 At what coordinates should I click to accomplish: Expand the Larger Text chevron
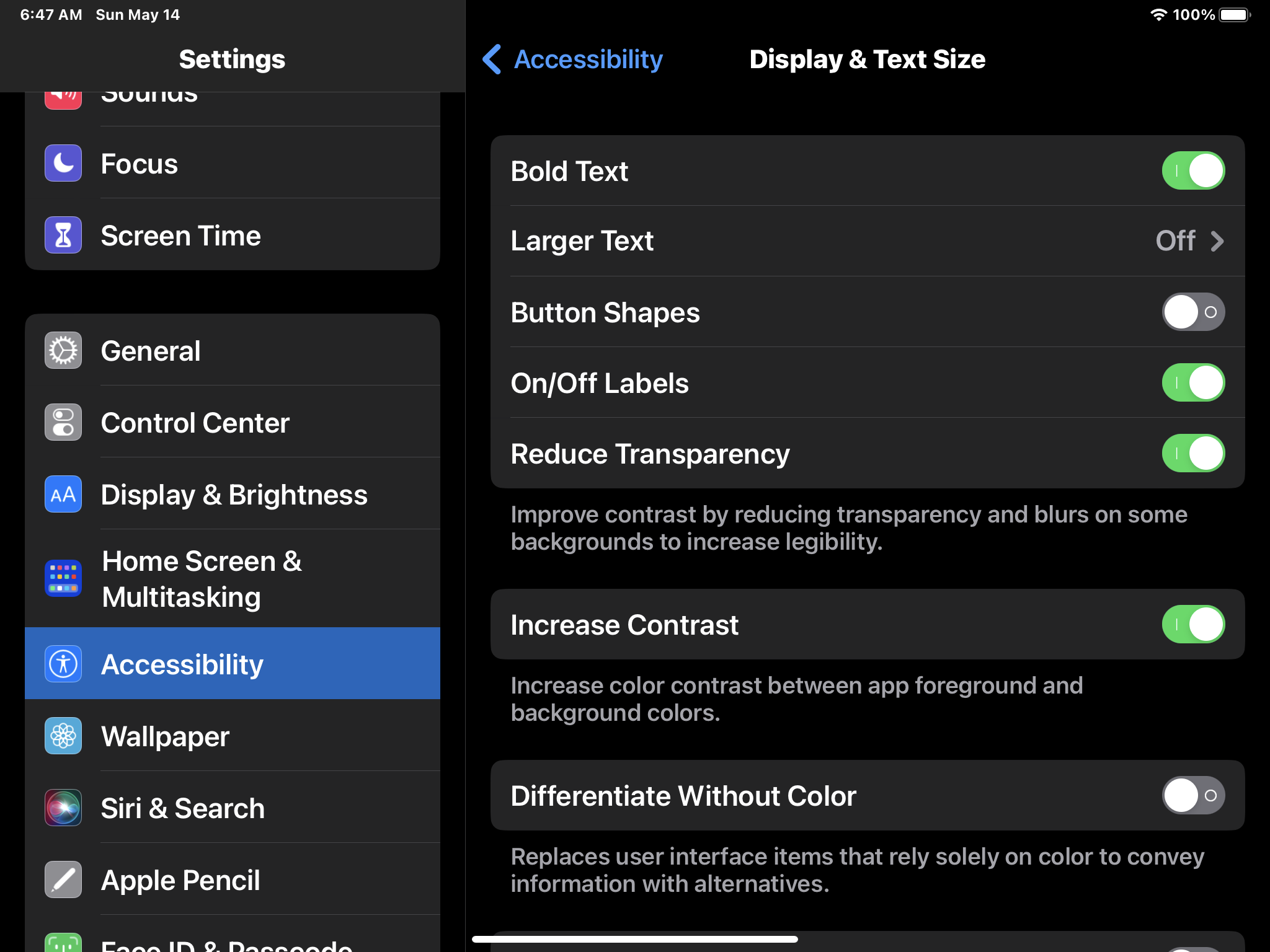[1217, 241]
